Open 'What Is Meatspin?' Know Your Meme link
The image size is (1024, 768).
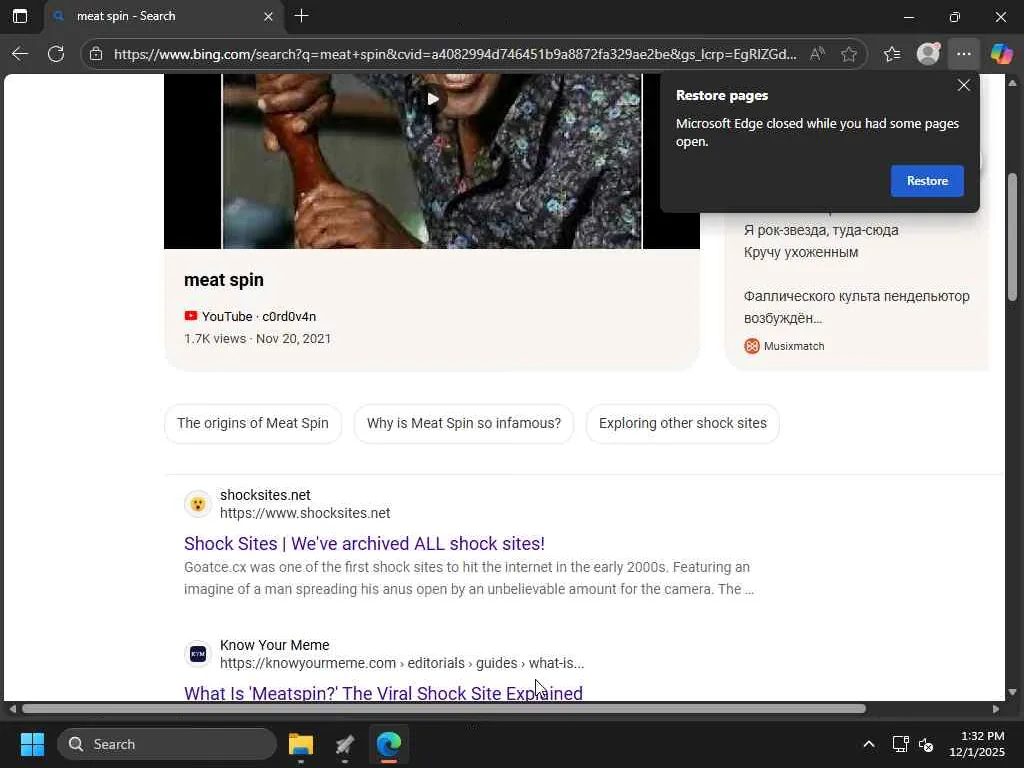click(383, 692)
